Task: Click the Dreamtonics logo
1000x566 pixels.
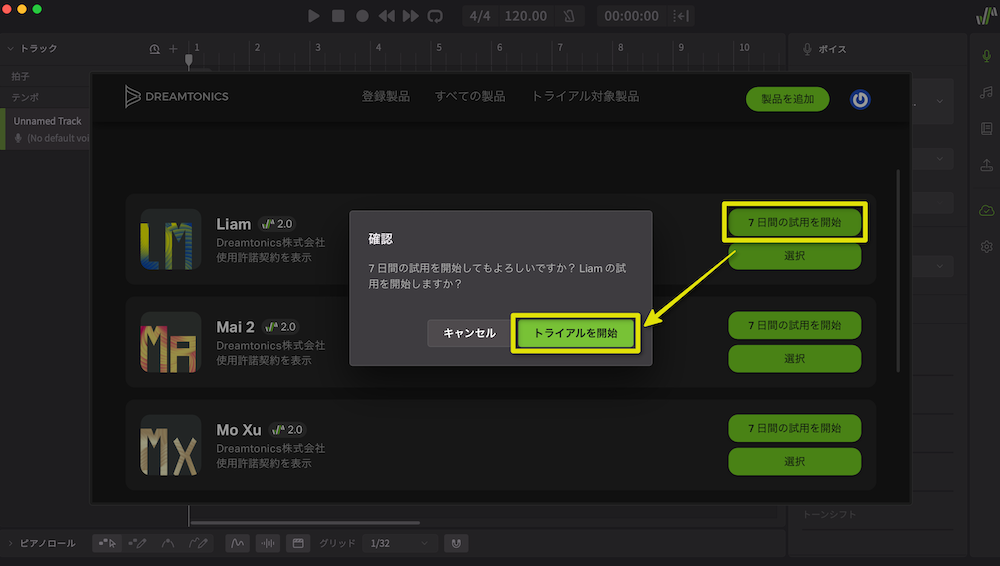Action: pyautogui.click(x=177, y=96)
